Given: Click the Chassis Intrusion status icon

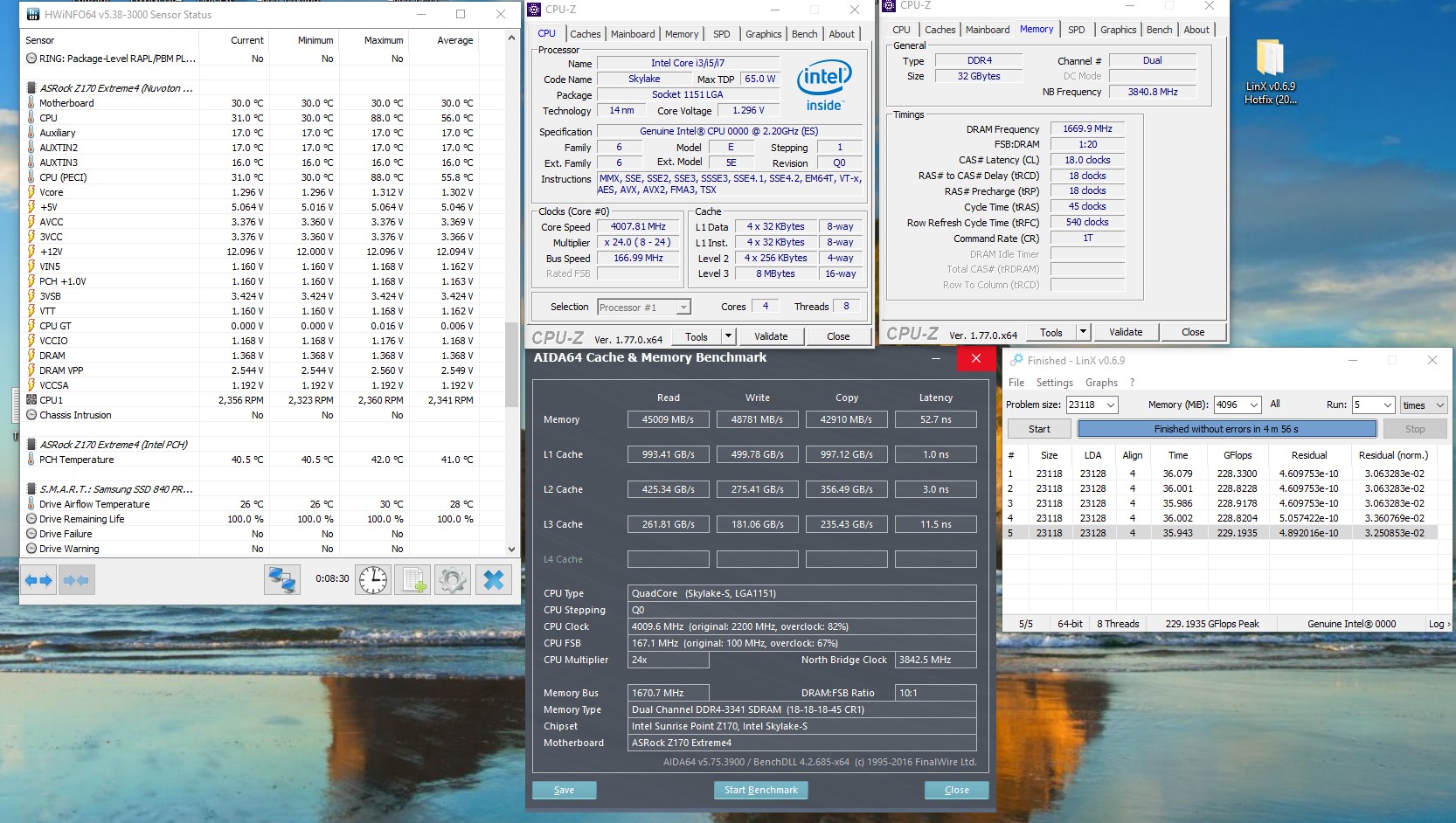Looking at the screenshot, I should (31, 415).
